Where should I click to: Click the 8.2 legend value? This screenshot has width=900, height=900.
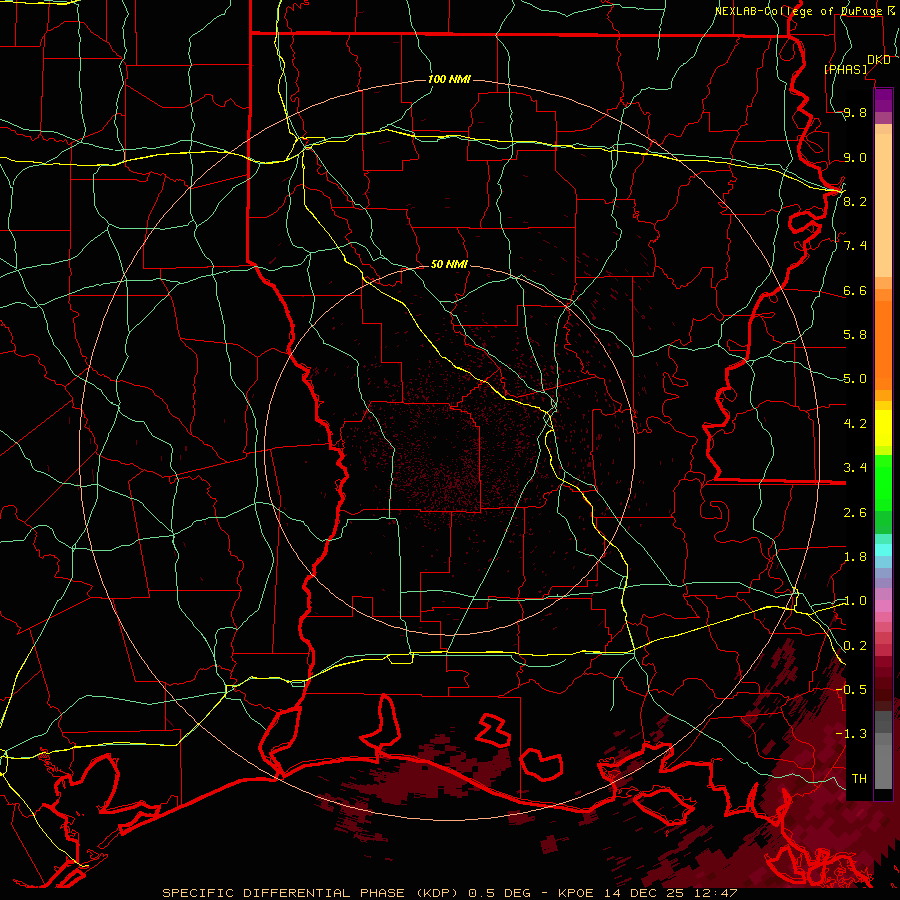(x=855, y=201)
